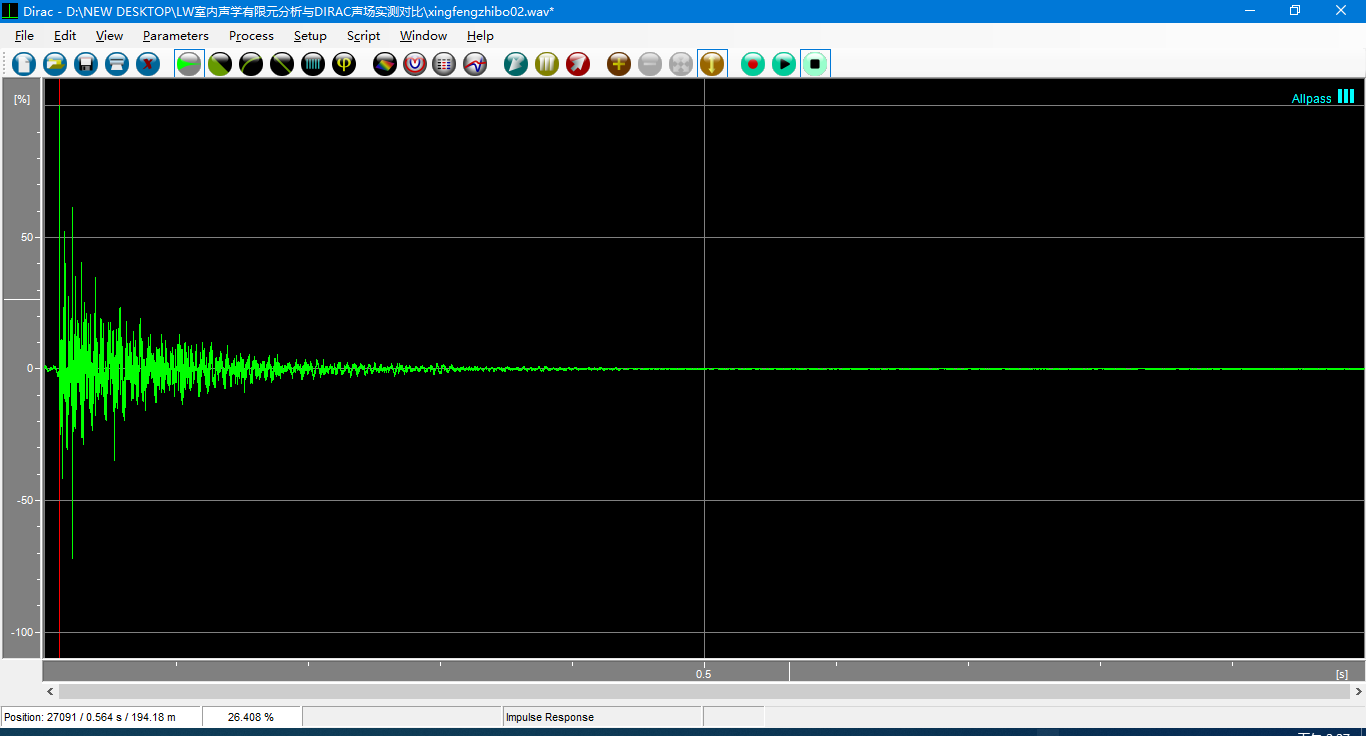
Task: Click the brown plus zoom-in icon
Action: click(619, 64)
